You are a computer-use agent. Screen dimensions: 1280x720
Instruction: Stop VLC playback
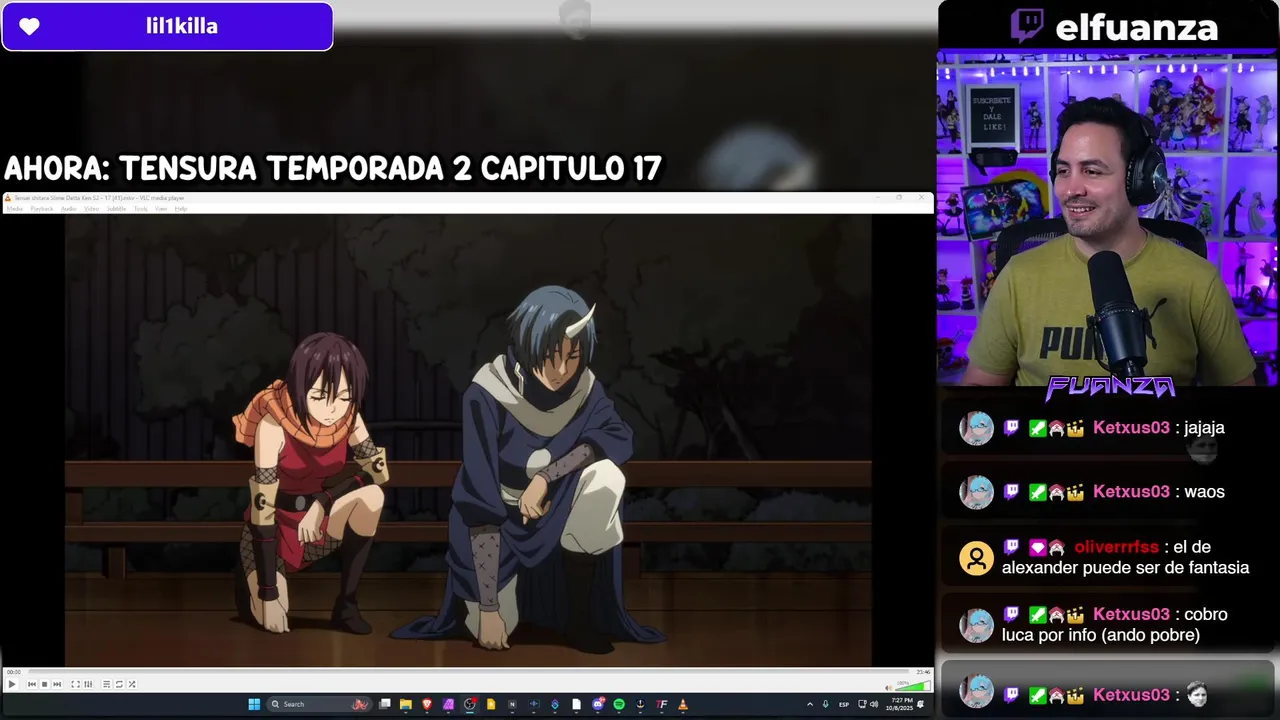pyautogui.click(x=44, y=684)
